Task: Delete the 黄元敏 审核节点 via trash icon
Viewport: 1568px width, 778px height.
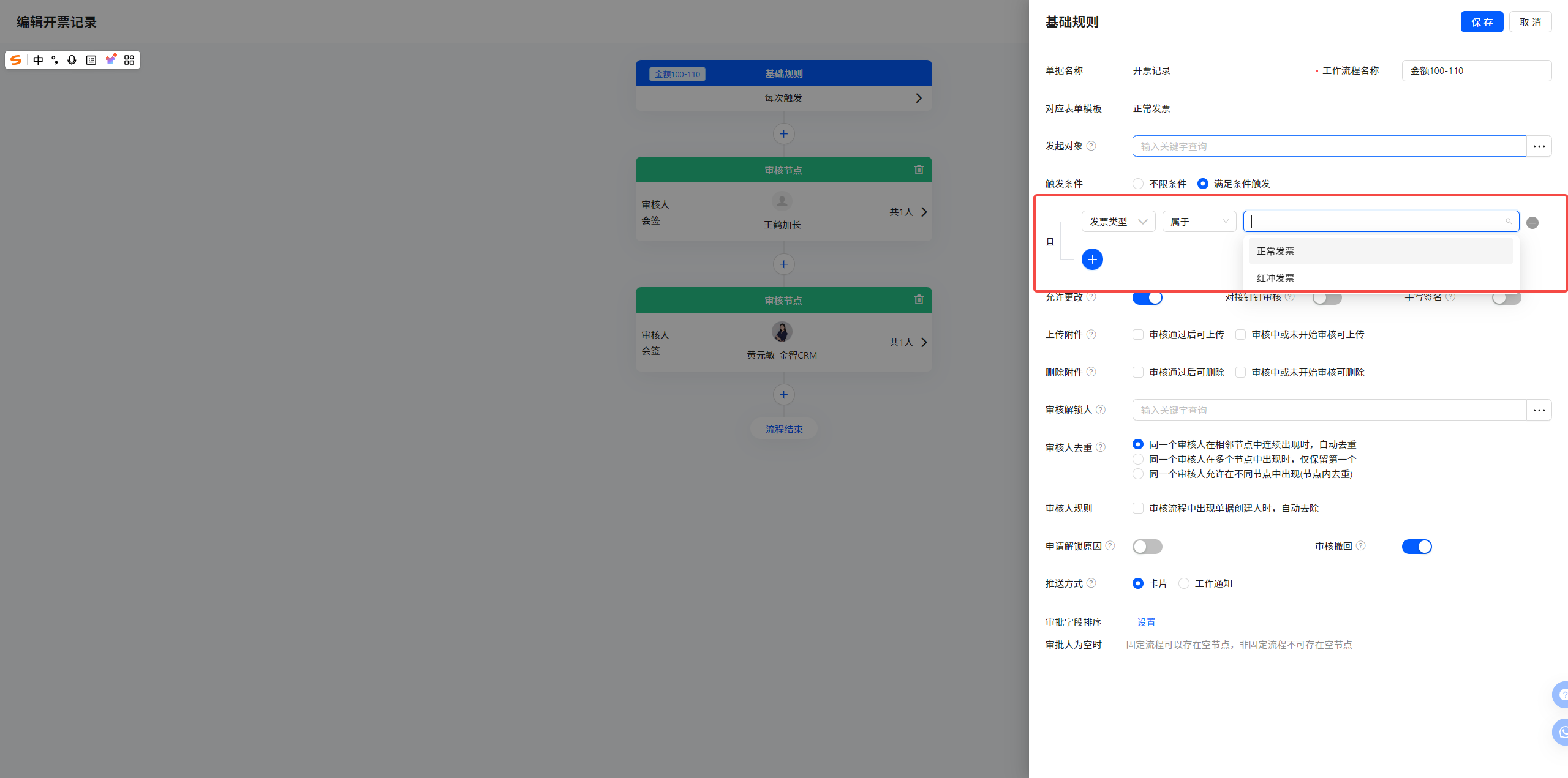Action: tap(919, 299)
